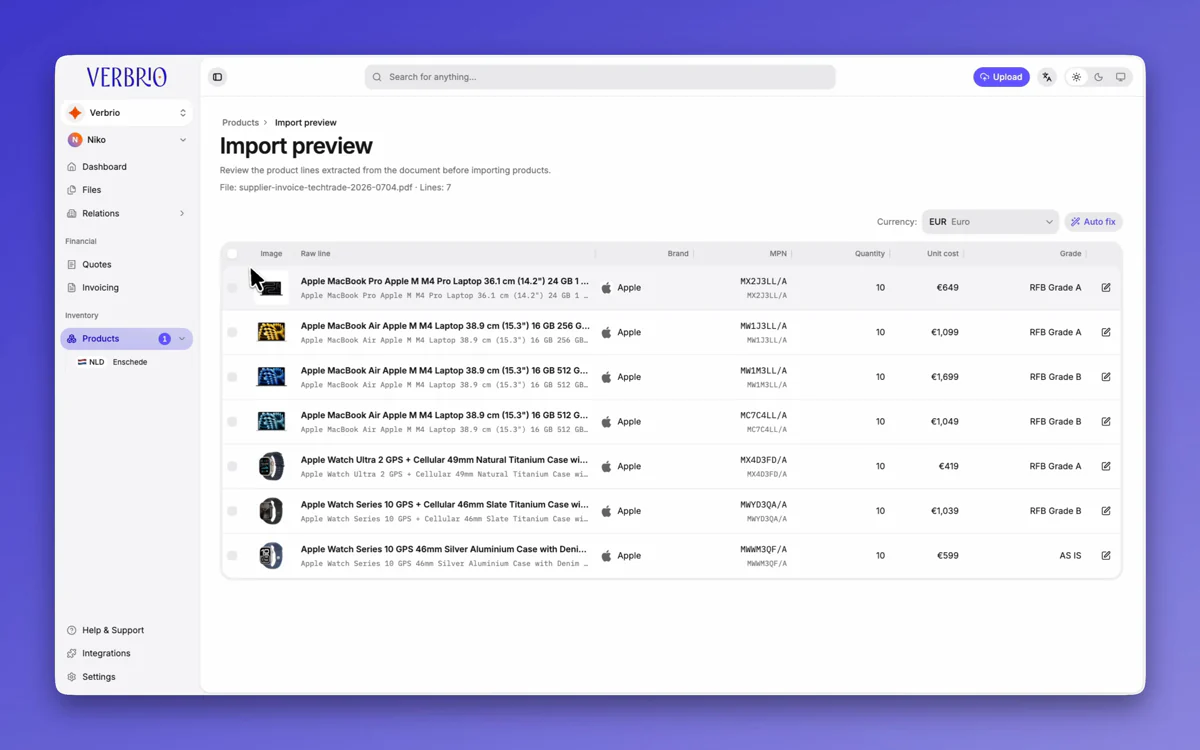
Task: Check the Watch Ultra 2 row checkbox
Action: (232, 466)
